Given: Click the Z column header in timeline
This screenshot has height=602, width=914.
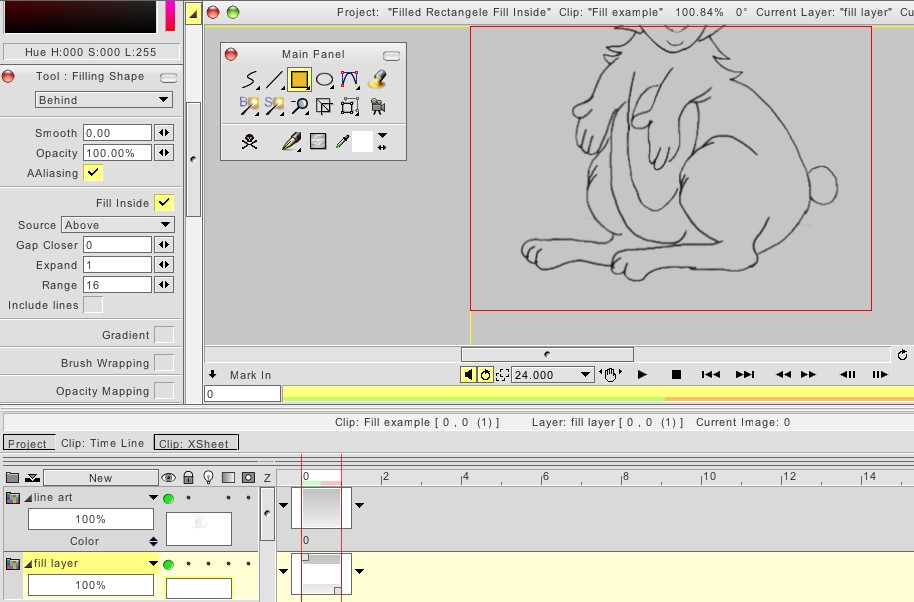Looking at the screenshot, I should coord(267,478).
